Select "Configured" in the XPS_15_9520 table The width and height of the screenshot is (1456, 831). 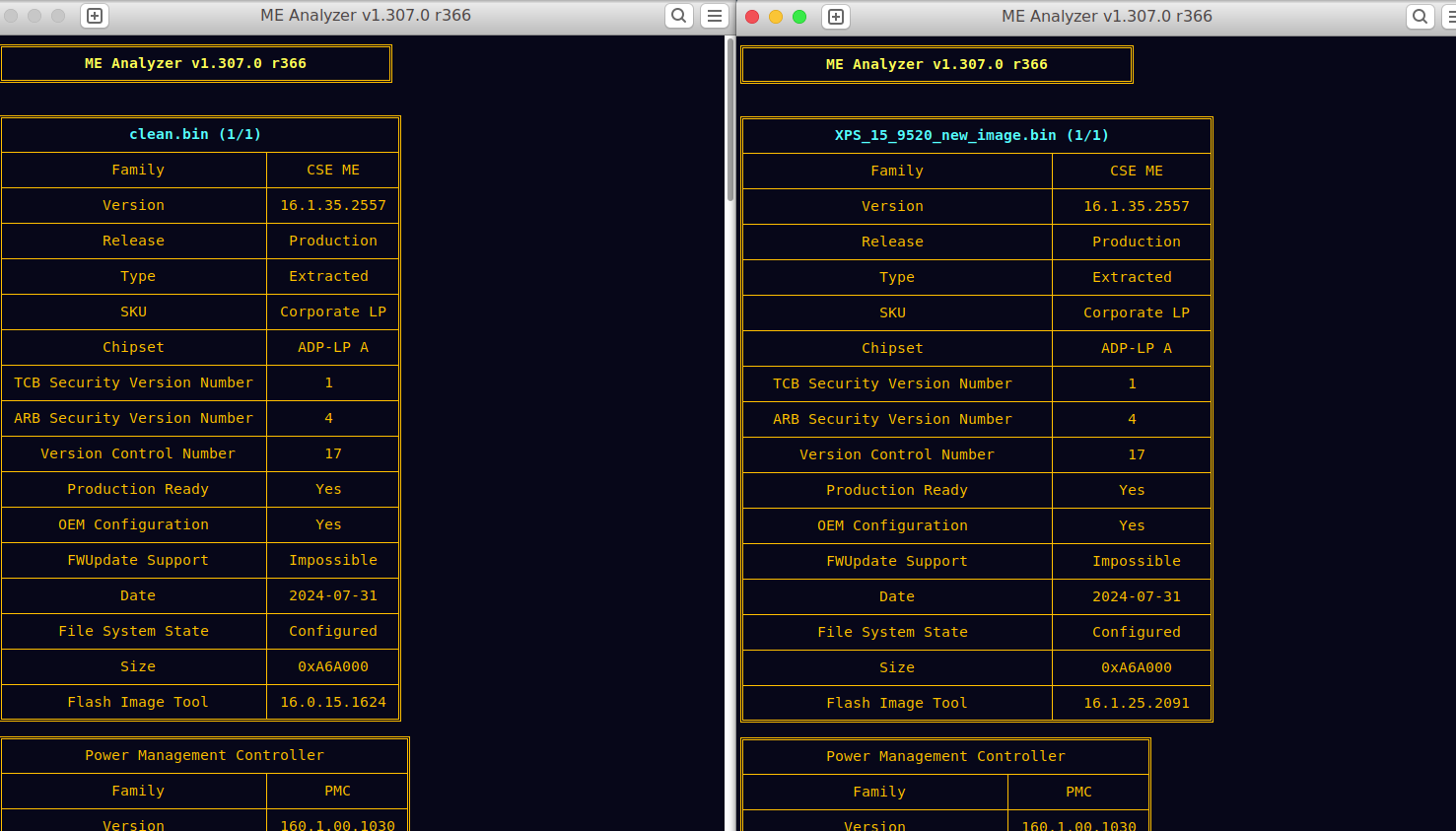(x=1137, y=632)
